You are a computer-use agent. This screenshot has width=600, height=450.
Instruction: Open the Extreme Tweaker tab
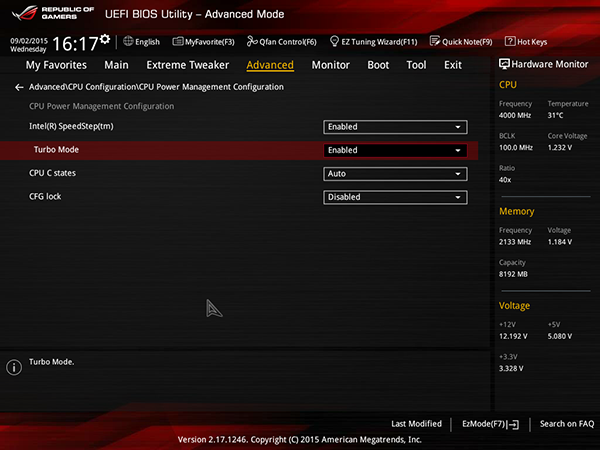pos(188,65)
